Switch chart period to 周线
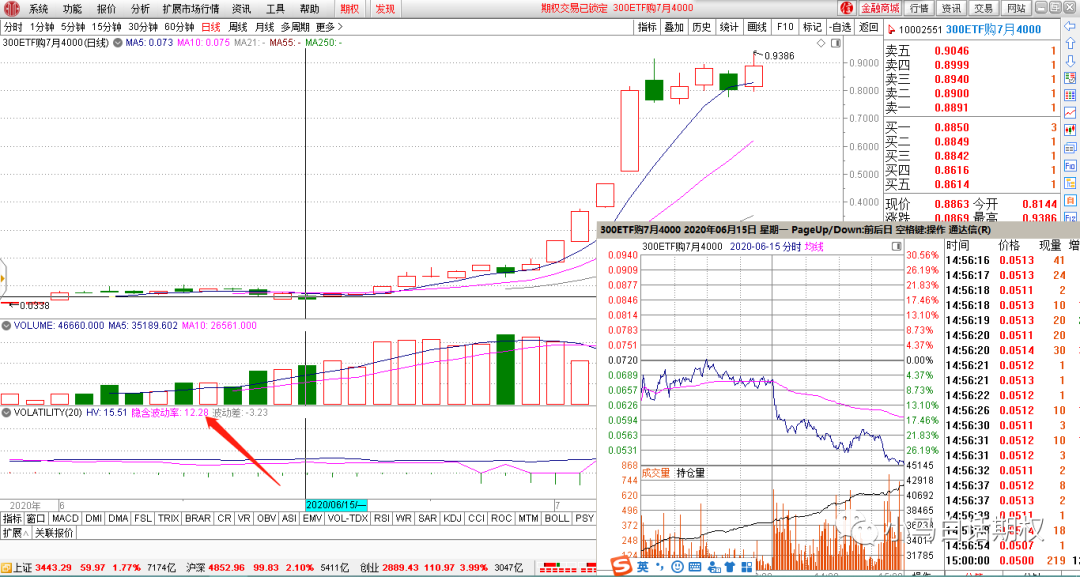 238,27
